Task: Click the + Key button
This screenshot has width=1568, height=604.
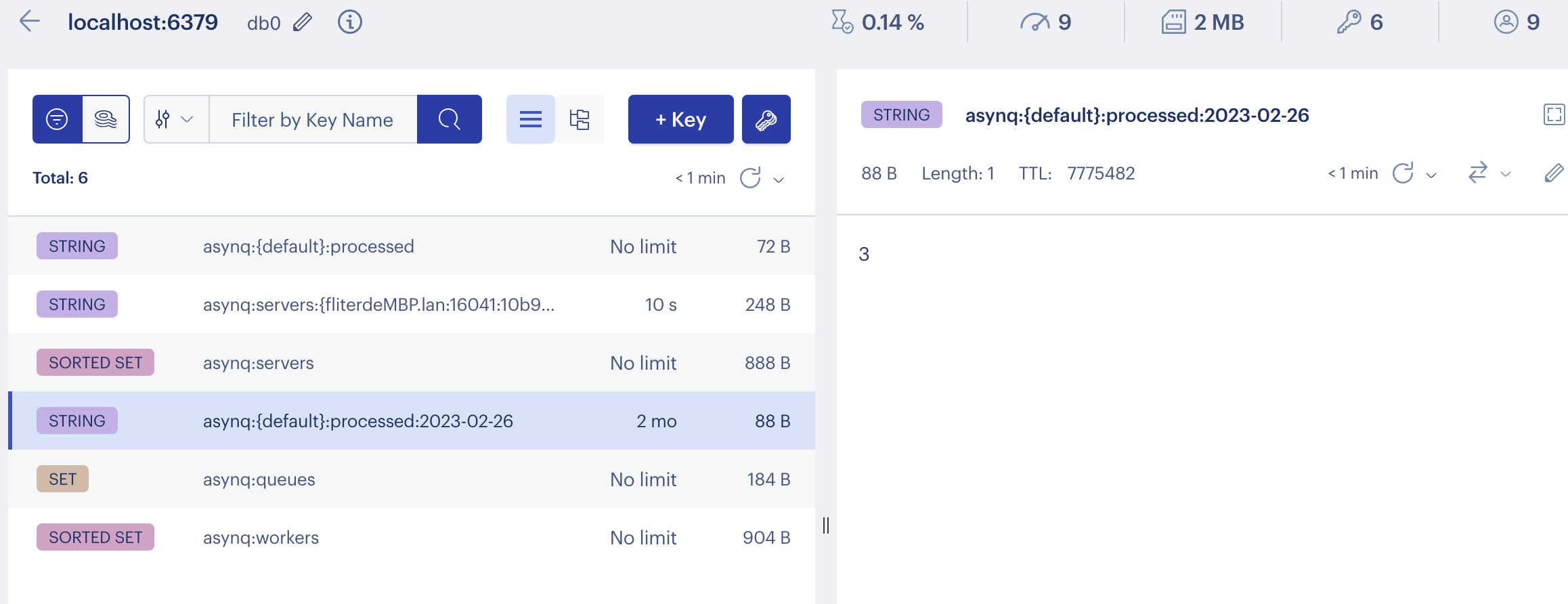Action: [680, 119]
